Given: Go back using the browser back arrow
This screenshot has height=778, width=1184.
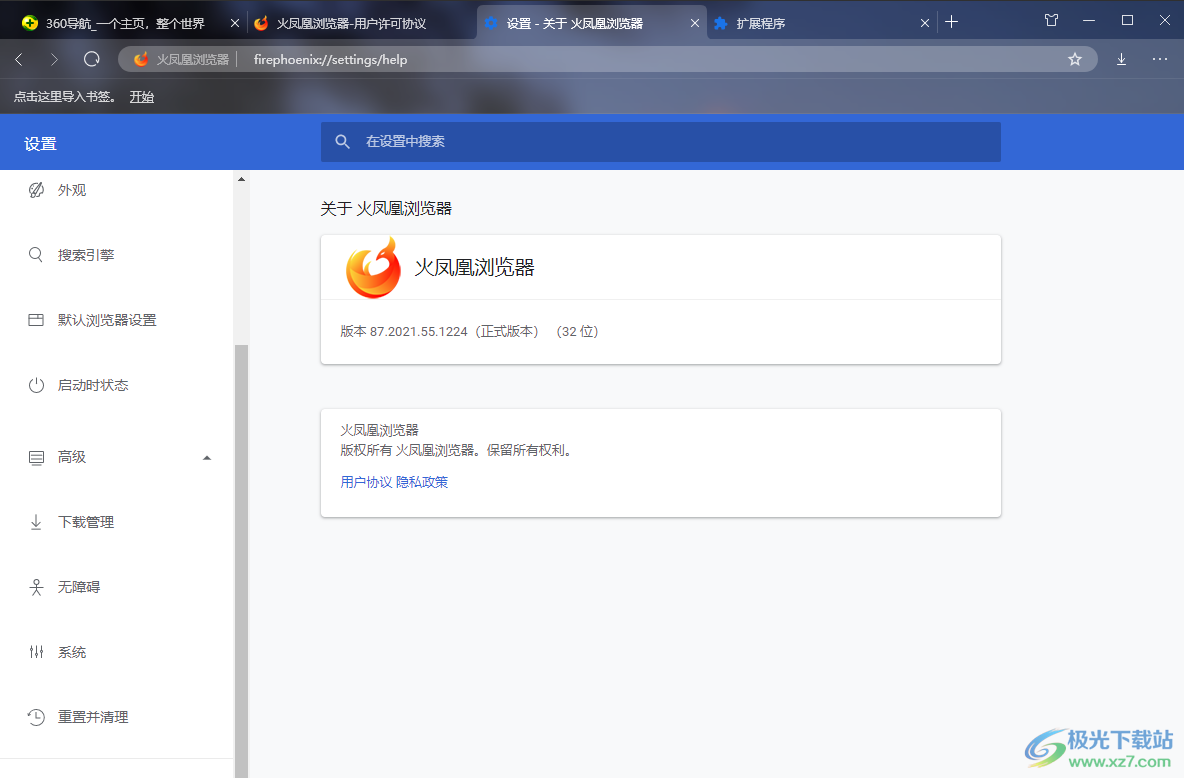Looking at the screenshot, I should coord(20,59).
